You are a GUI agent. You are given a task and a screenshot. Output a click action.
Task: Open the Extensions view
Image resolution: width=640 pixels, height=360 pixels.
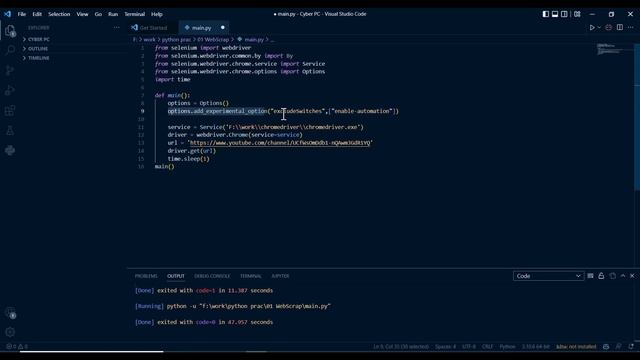[10, 110]
